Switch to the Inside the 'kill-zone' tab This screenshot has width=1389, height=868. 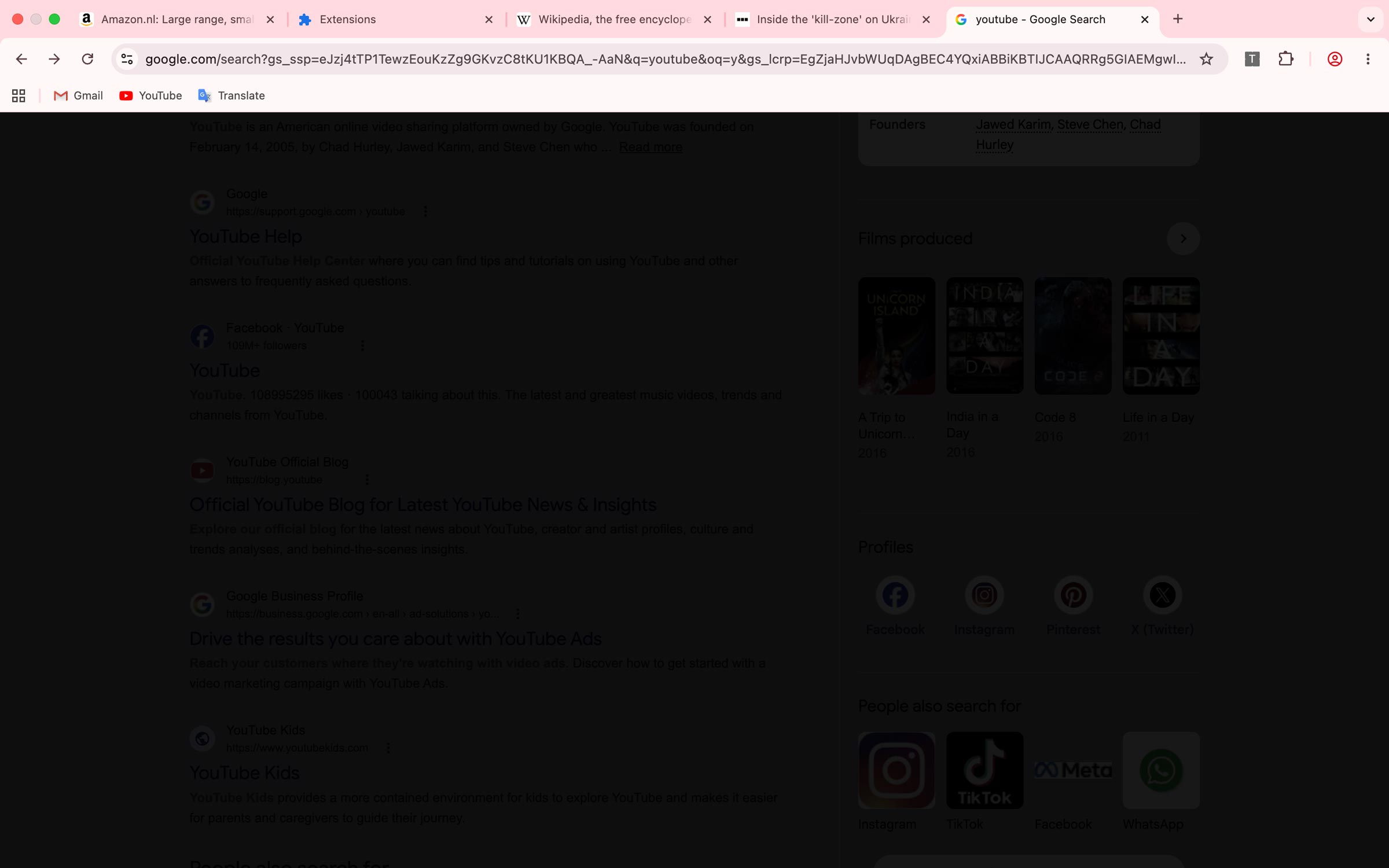(833, 19)
